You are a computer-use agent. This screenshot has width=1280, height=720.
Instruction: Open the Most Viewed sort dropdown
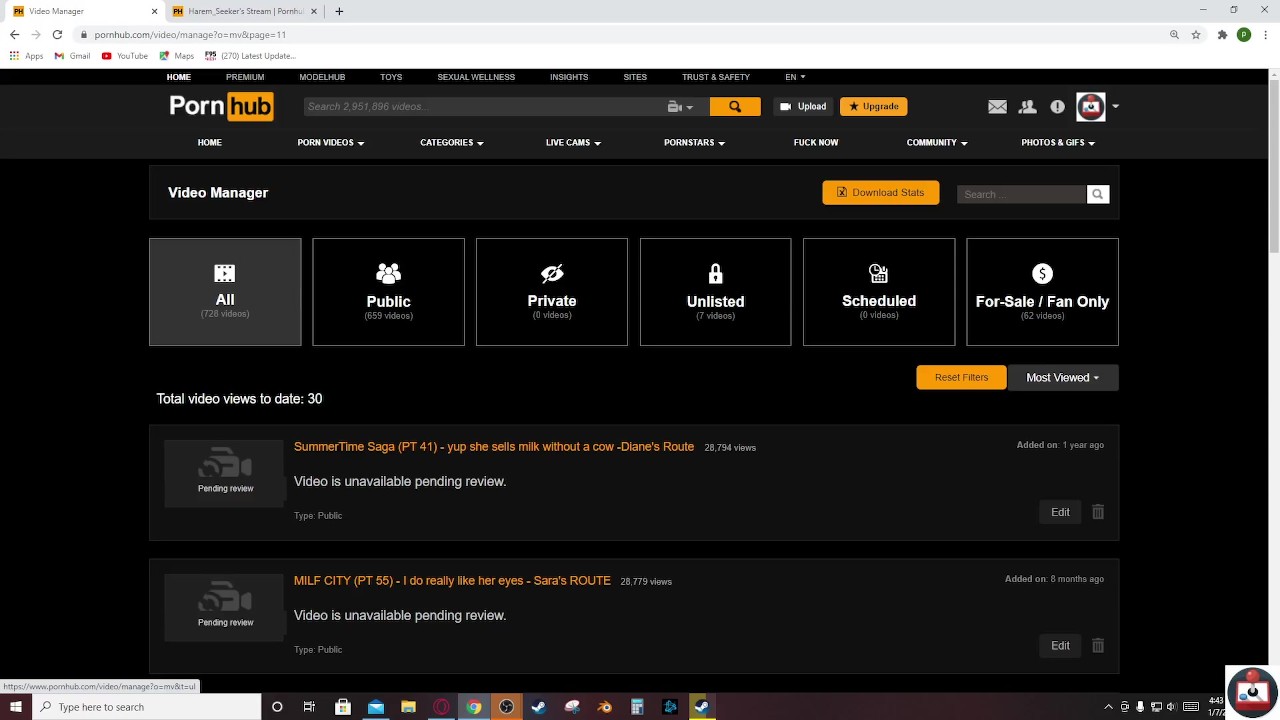pyautogui.click(x=1063, y=378)
